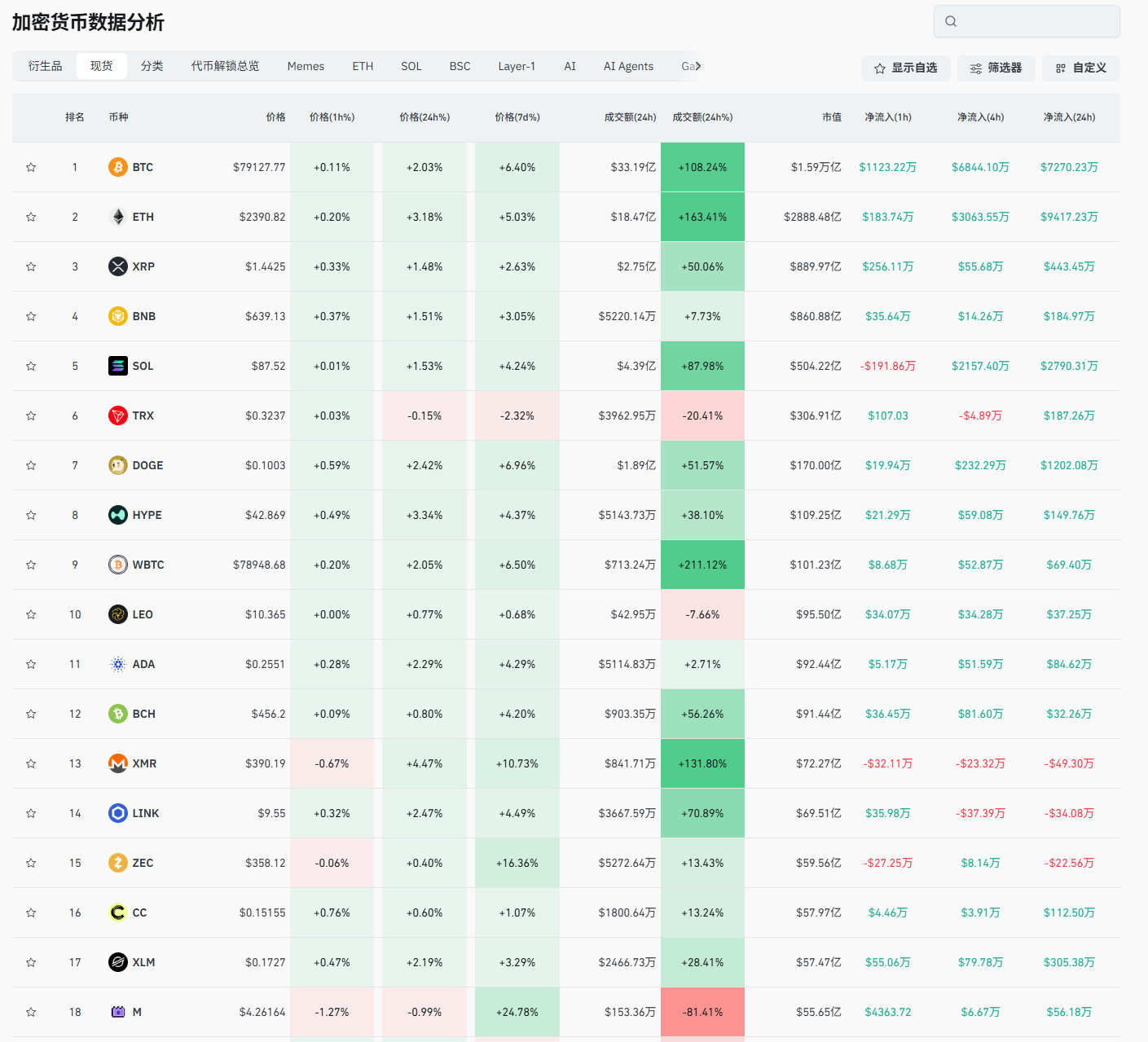The height and width of the screenshot is (1042, 1148).
Task: Switch to the 衍生品 tab
Action: (45, 66)
